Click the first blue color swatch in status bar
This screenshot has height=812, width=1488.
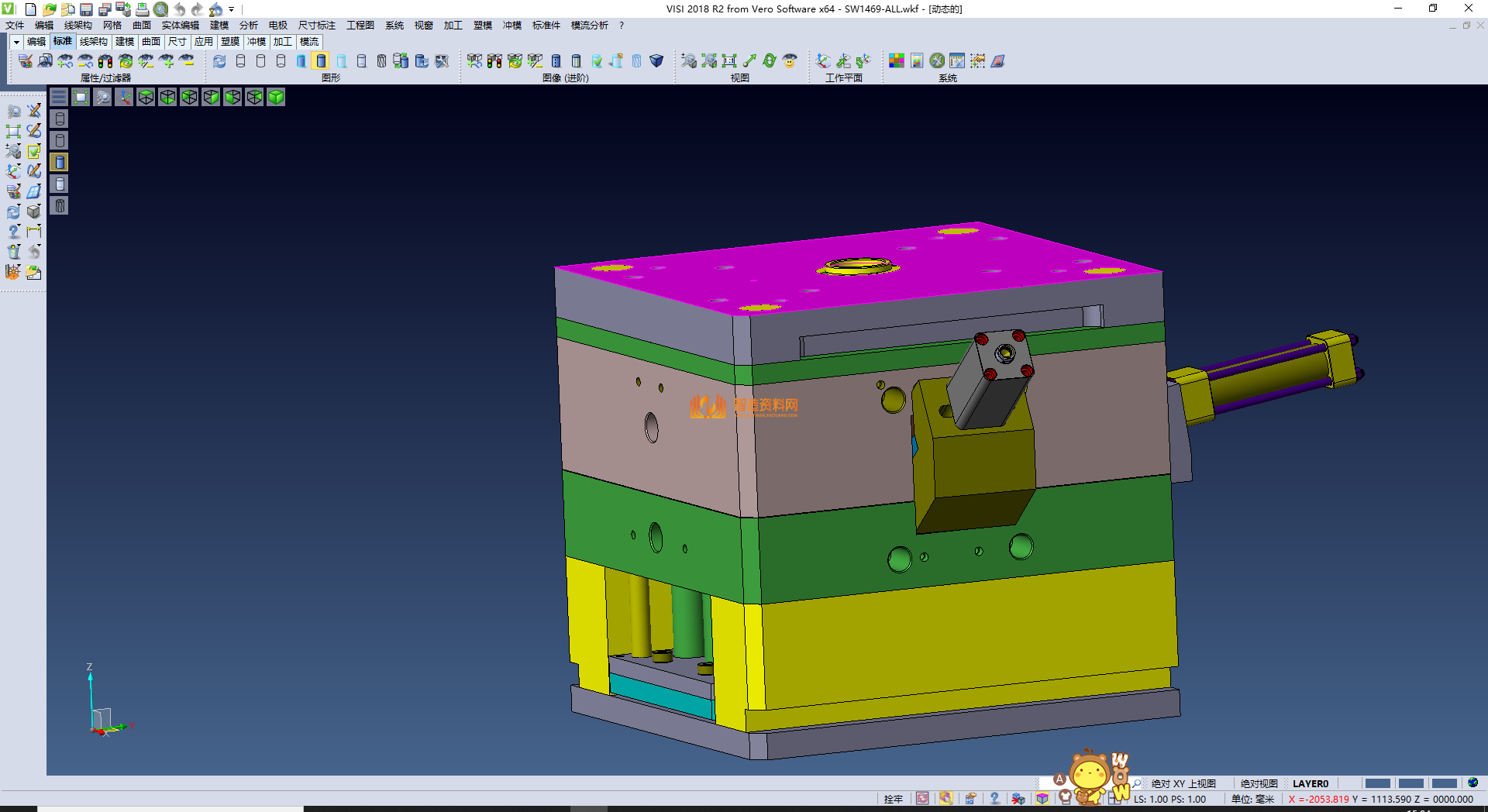pos(1377,783)
